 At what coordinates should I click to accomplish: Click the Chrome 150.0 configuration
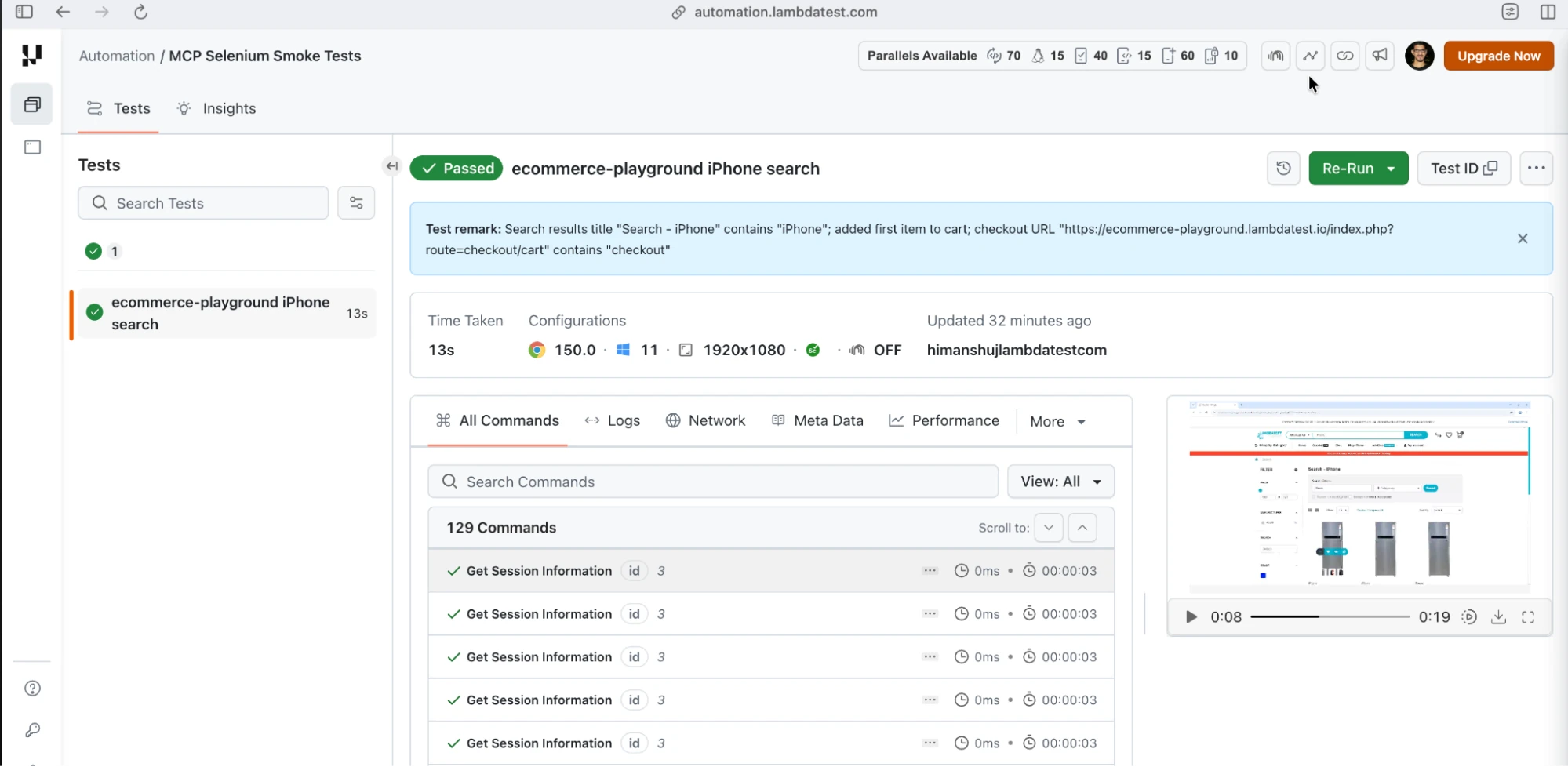pyautogui.click(x=562, y=351)
